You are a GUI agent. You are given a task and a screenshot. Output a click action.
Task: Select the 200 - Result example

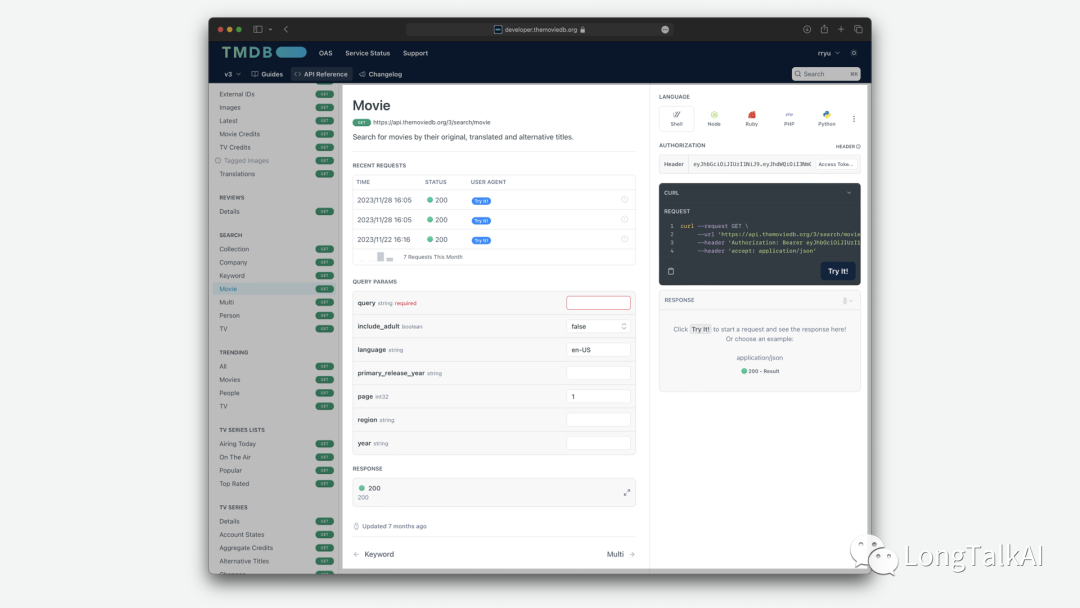click(x=760, y=371)
